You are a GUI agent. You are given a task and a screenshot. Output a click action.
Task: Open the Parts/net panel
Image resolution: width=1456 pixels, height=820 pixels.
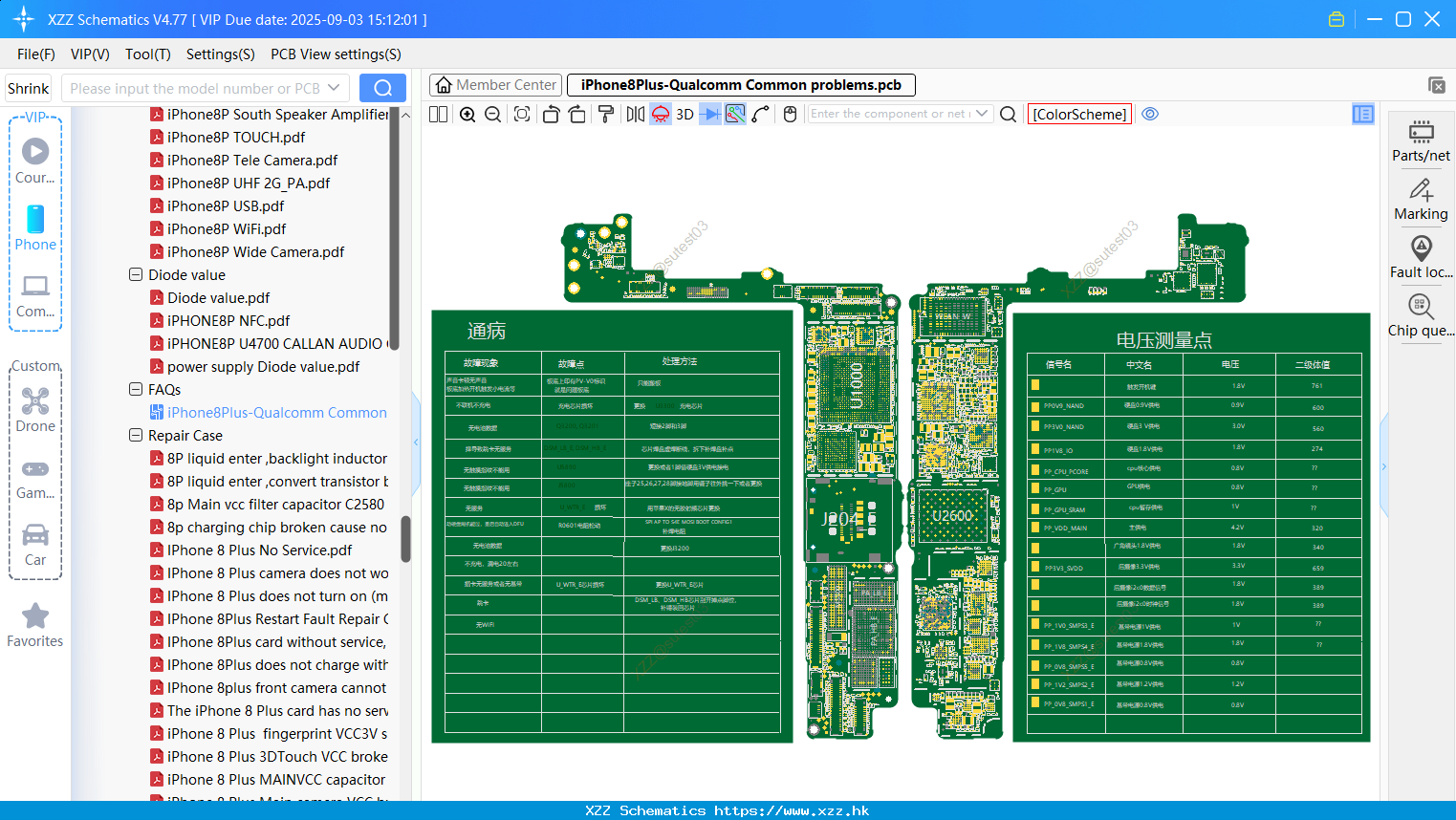(x=1421, y=140)
